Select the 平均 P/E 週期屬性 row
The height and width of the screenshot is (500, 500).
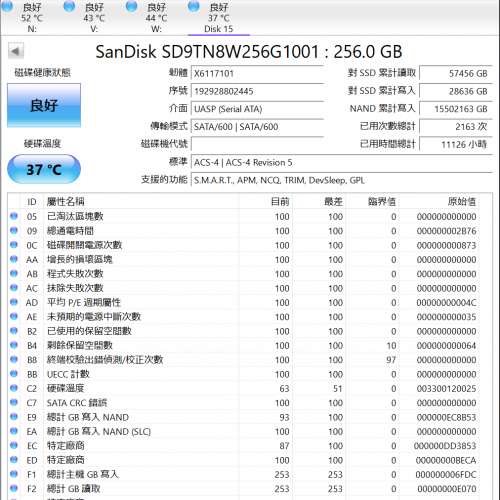[x=244, y=302]
